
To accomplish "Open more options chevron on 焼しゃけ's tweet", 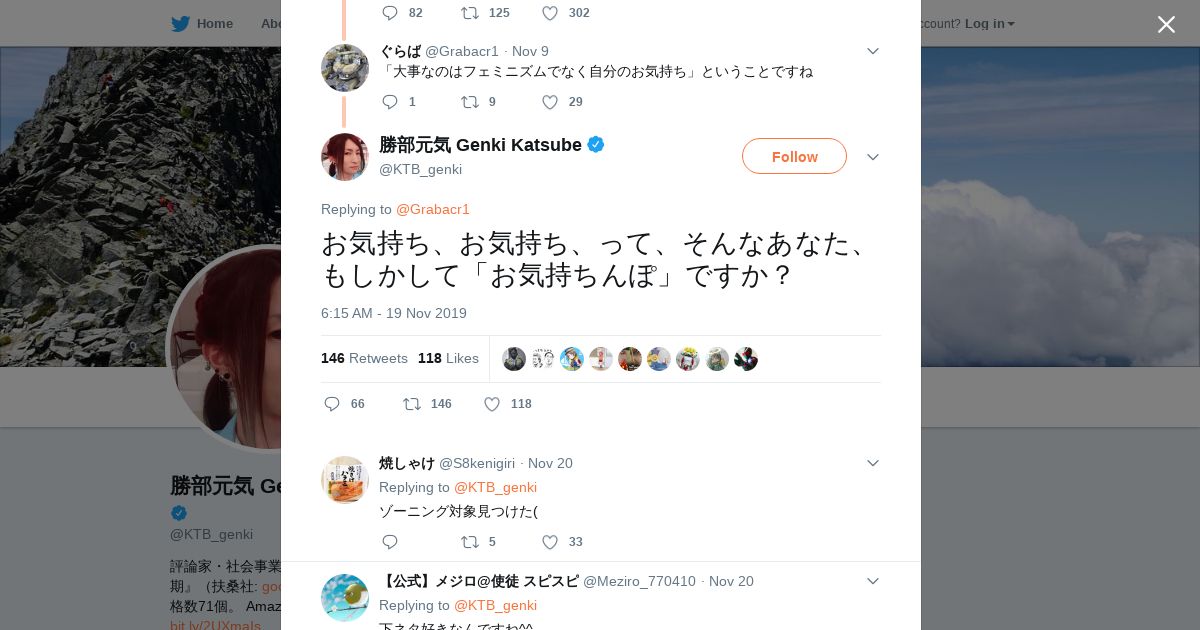I will (873, 463).
